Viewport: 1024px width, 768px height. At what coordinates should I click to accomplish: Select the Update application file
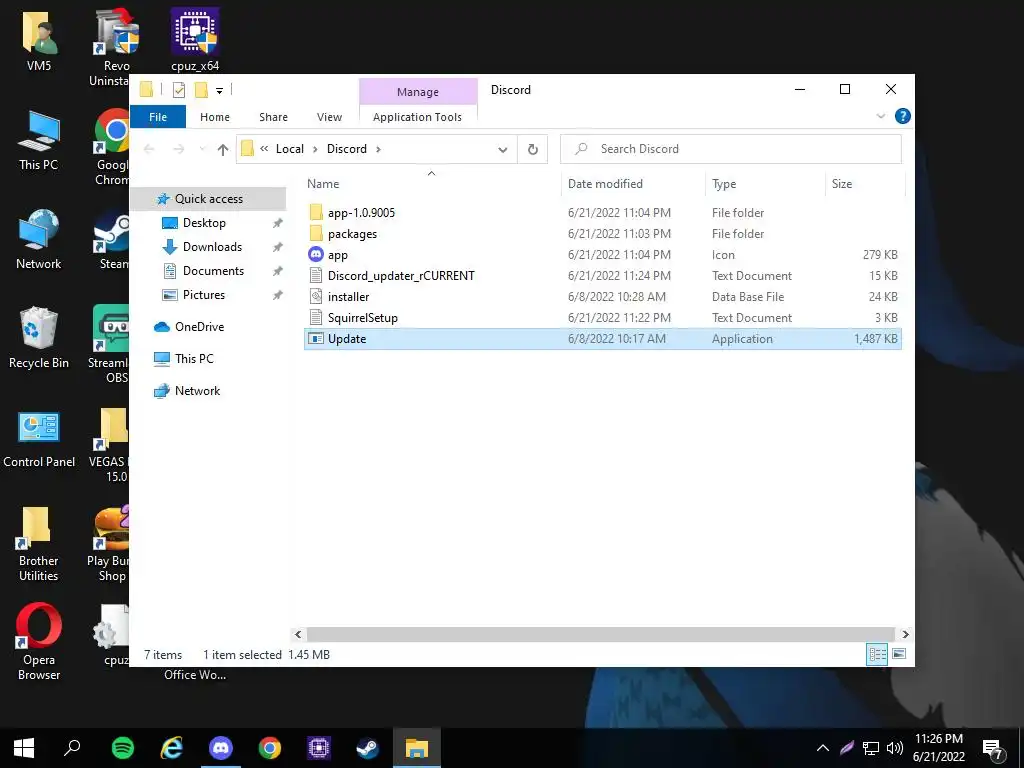(x=603, y=339)
